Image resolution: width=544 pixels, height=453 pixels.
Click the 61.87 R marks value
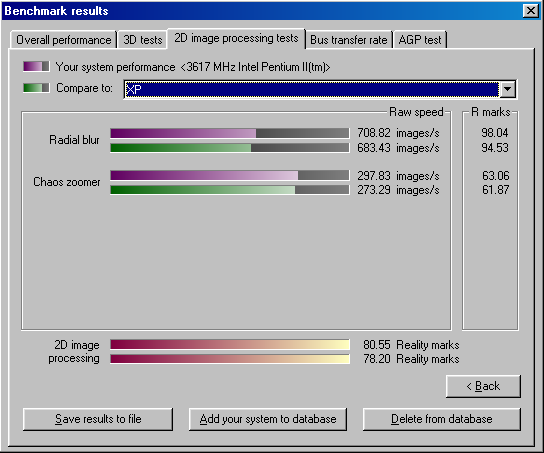tap(495, 190)
